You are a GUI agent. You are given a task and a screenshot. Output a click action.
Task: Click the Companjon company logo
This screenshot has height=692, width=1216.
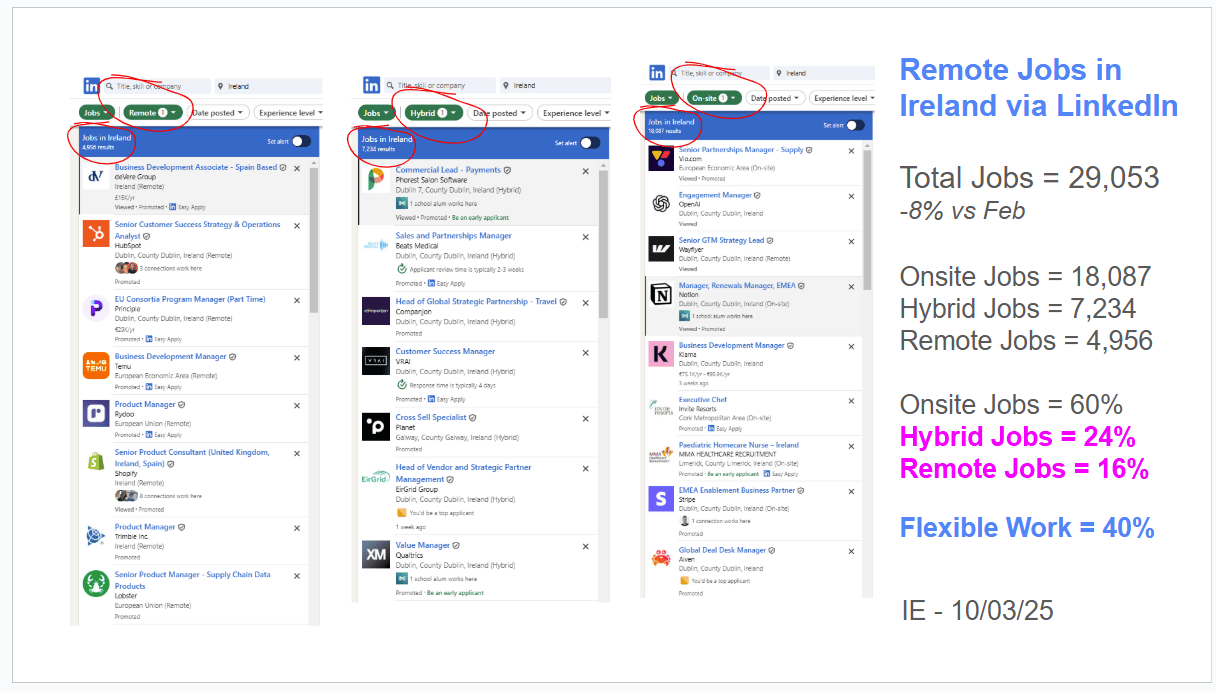(x=376, y=311)
